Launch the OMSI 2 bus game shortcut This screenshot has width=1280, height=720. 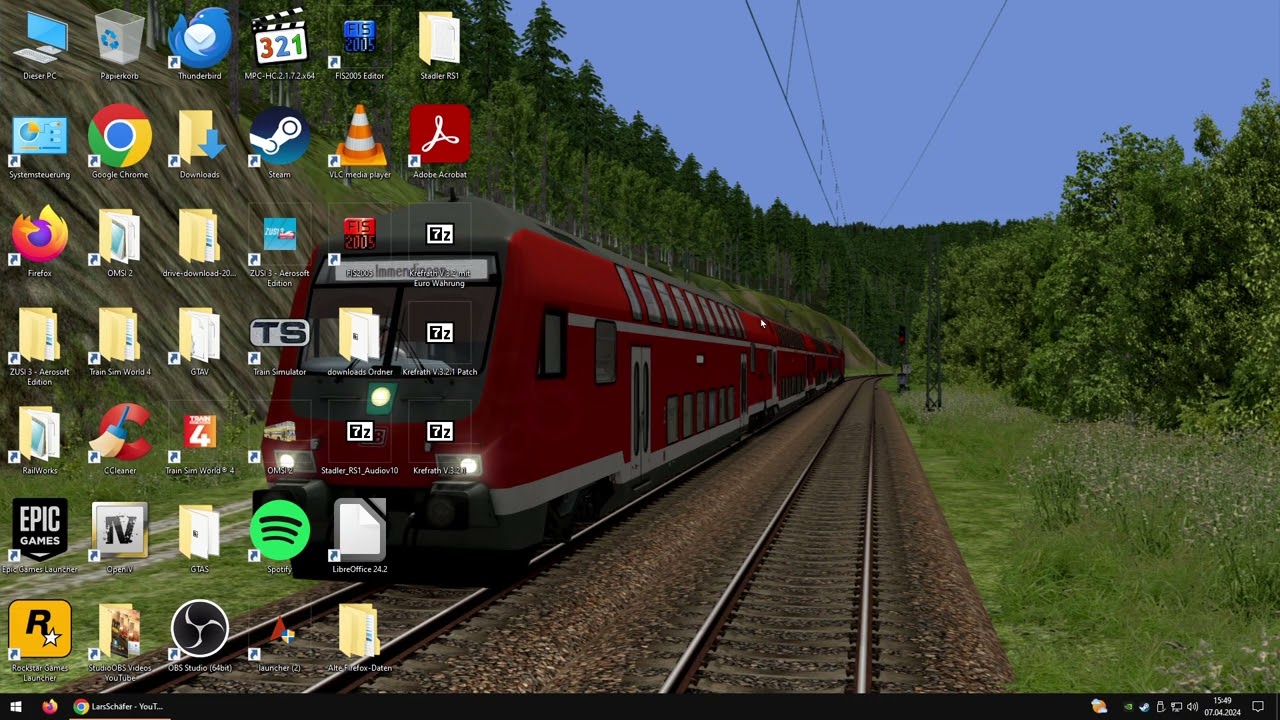(280, 441)
